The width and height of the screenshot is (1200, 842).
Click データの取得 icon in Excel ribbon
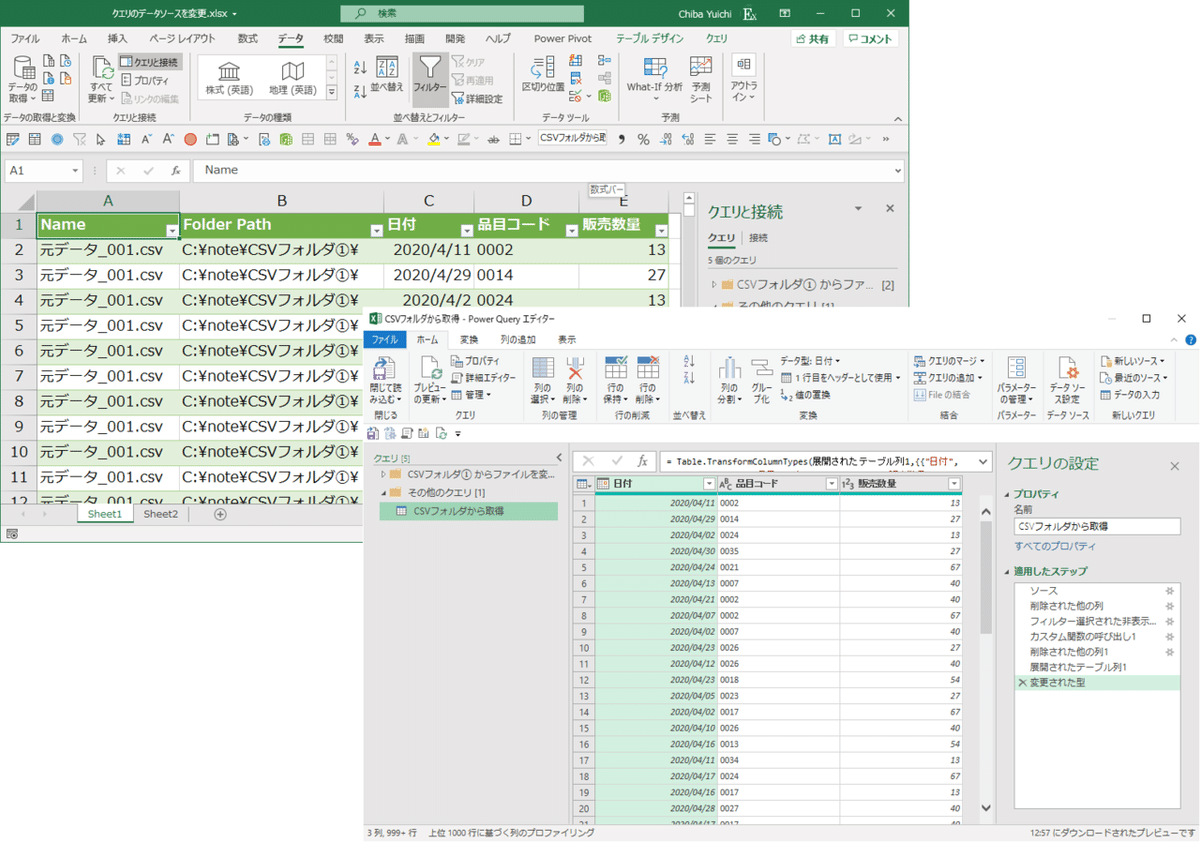click(x=23, y=79)
